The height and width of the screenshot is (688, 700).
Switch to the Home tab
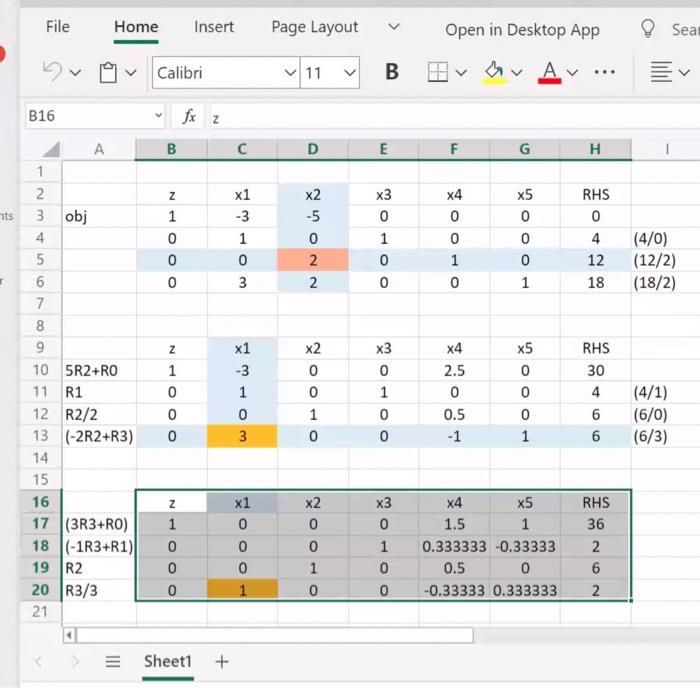click(x=136, y=27)
